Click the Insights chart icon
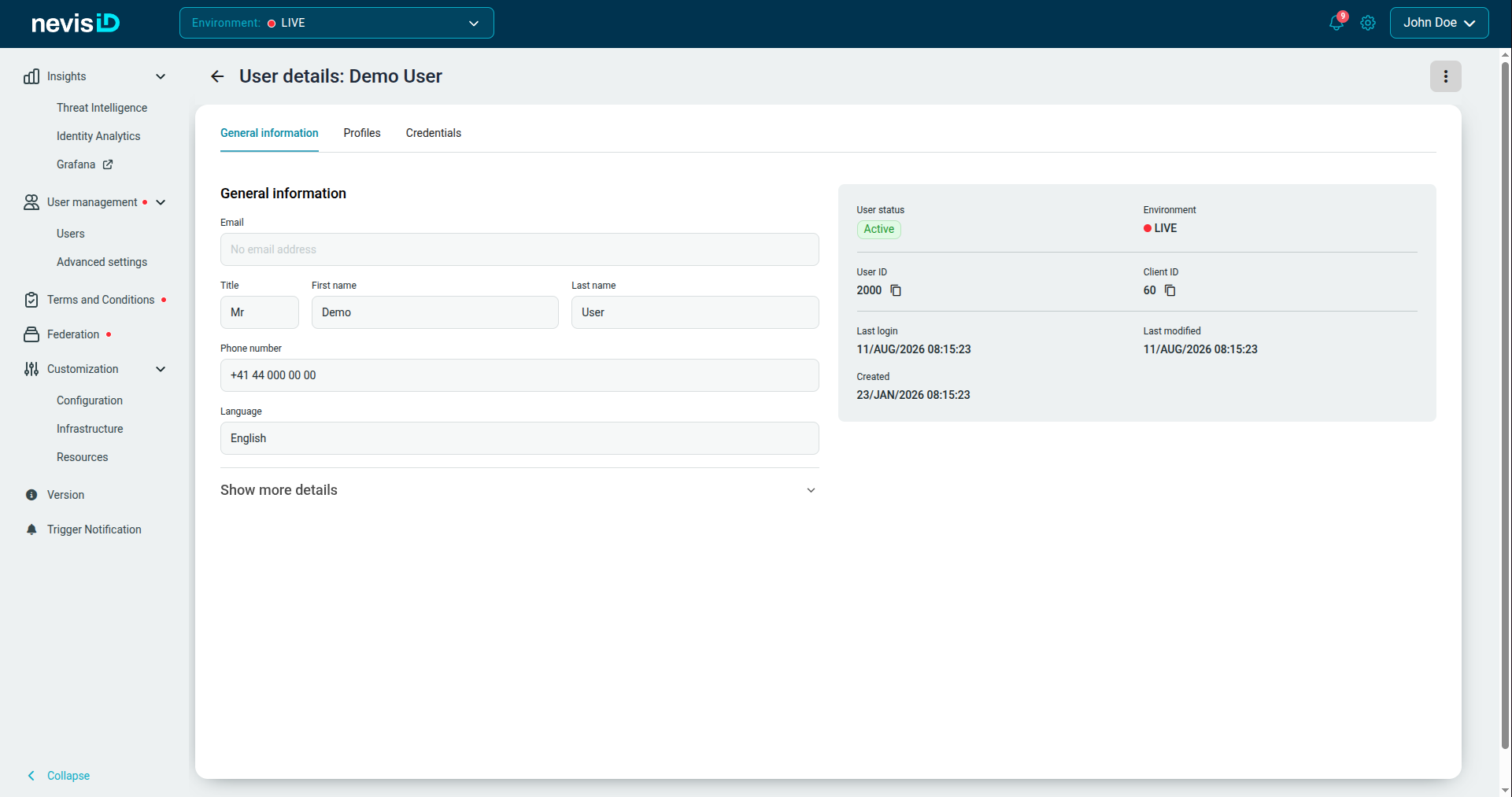The width and height of the screenshot is (1512, 797). click(x=31, y=76)
